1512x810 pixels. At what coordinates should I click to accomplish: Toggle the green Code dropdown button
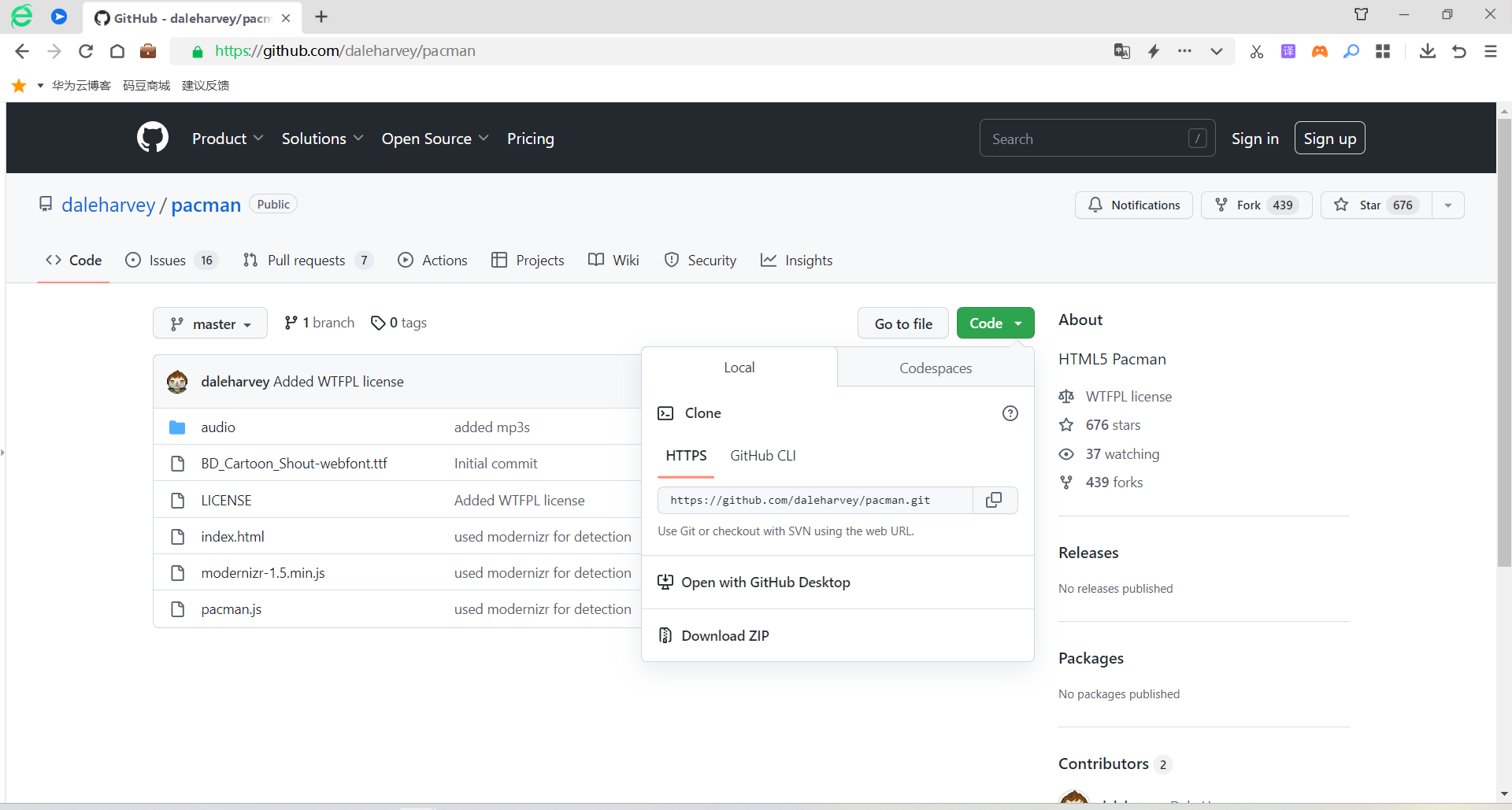click(x=995, y=324)
